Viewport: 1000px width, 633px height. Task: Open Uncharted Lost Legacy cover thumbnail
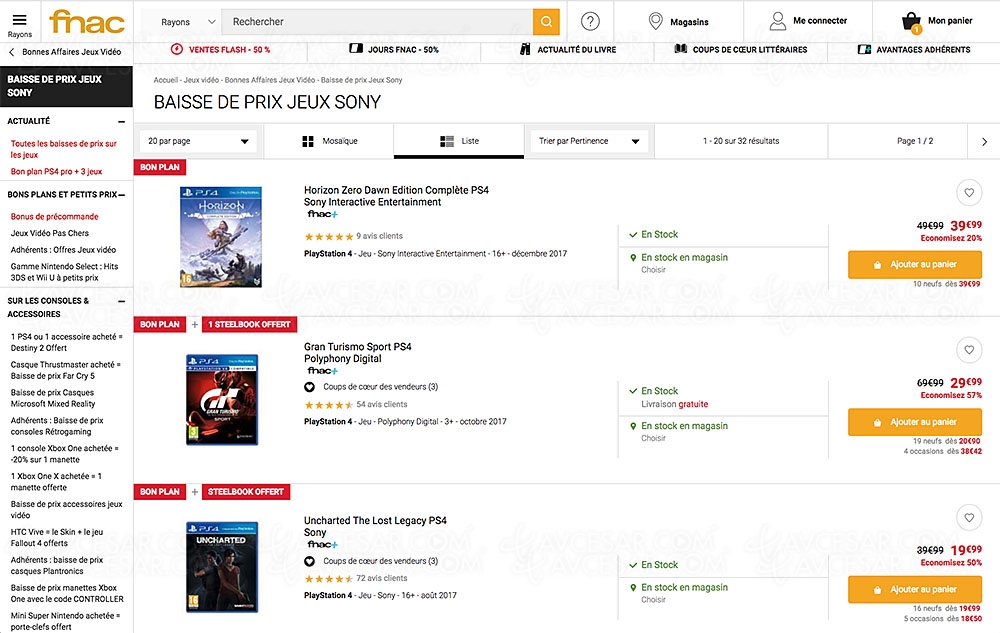221,567
